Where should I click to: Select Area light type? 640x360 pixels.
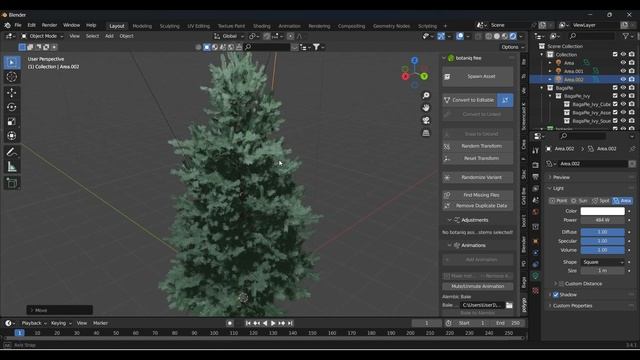(x=622, y=201)
